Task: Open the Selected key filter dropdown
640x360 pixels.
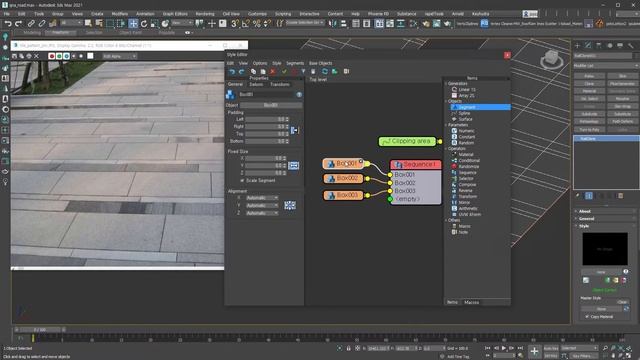Action: 579,348
